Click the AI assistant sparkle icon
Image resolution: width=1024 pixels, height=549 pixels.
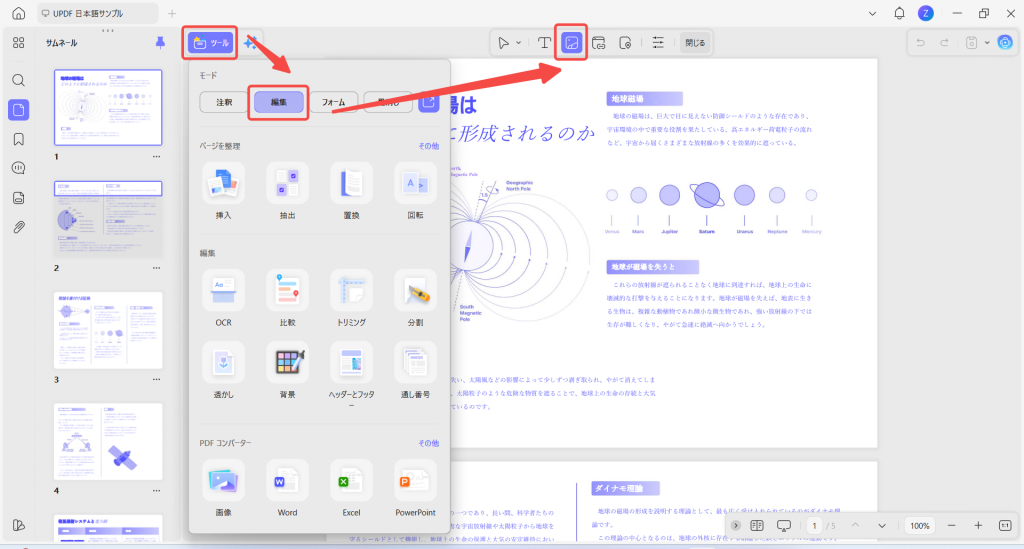coord(250,43)
